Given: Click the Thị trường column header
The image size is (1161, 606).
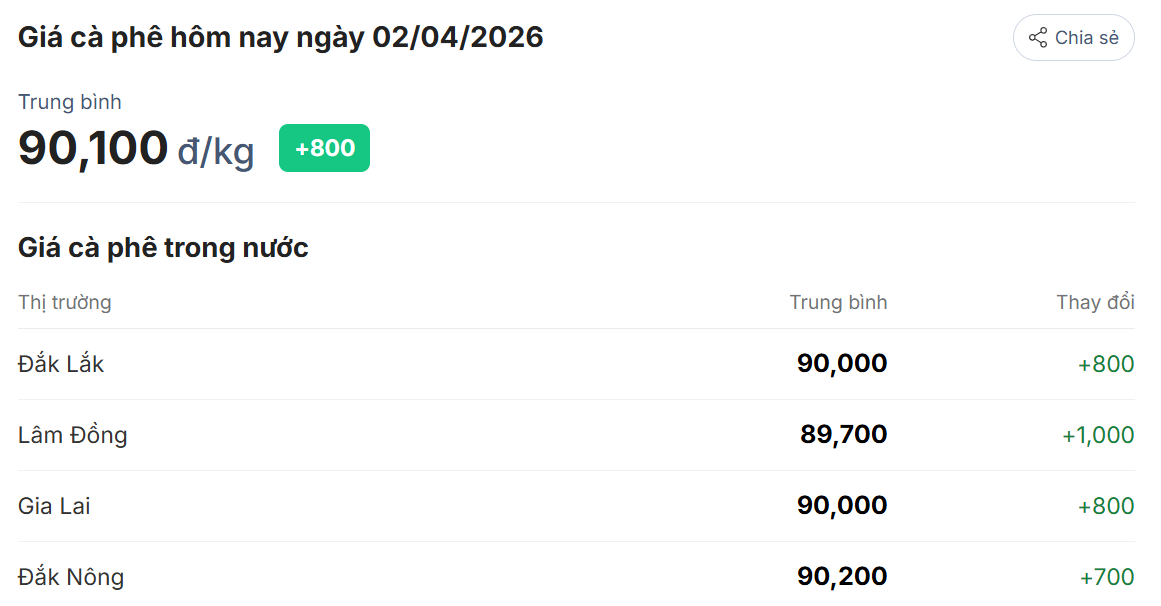Looking at the screenshot, I should (x=64, y=302).
